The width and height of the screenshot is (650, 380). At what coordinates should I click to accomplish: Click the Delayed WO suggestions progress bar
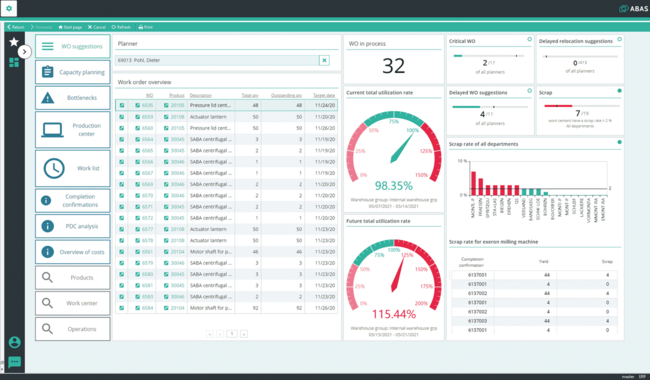point(490,107)
